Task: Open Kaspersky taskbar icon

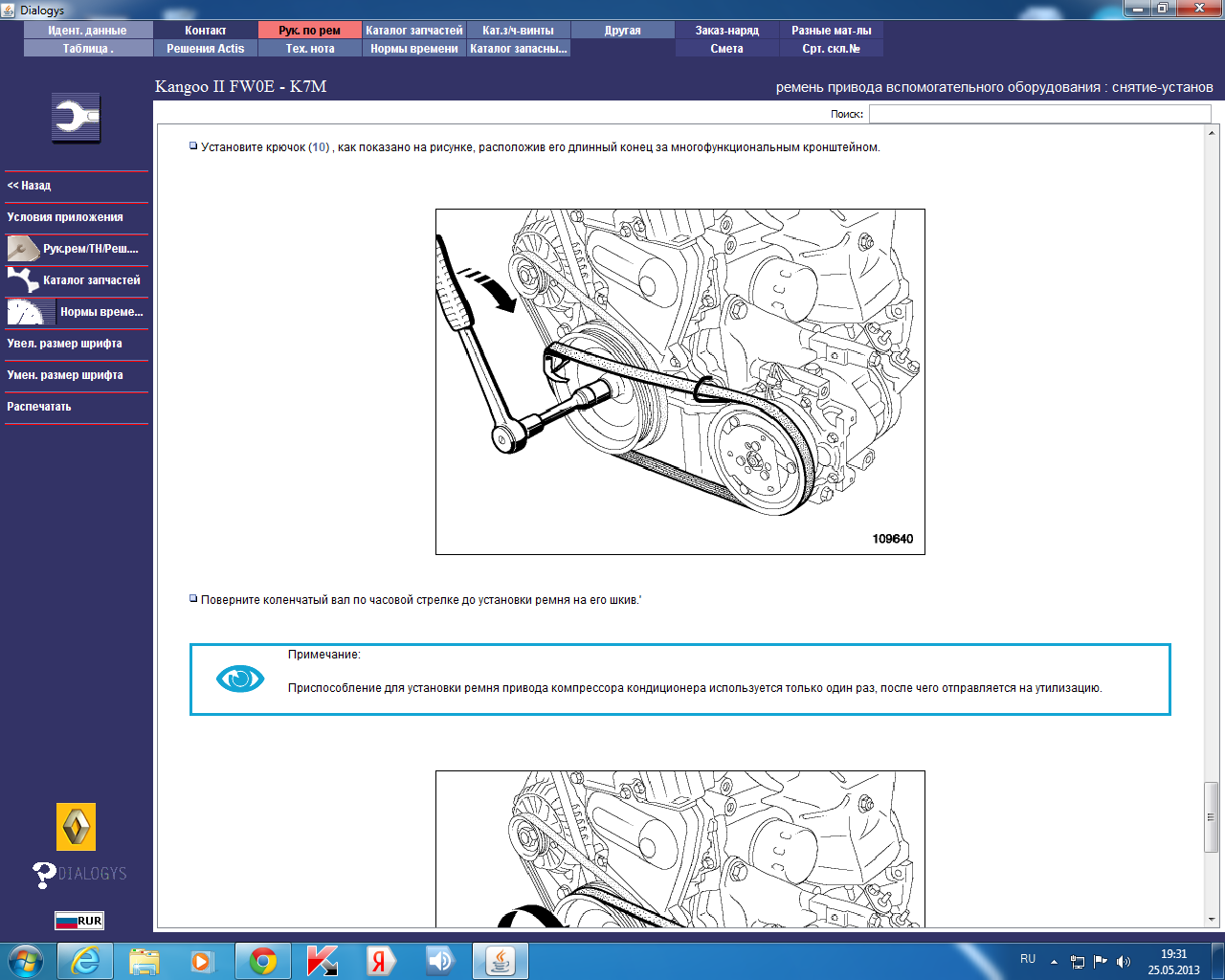Action: pos(323,961)
